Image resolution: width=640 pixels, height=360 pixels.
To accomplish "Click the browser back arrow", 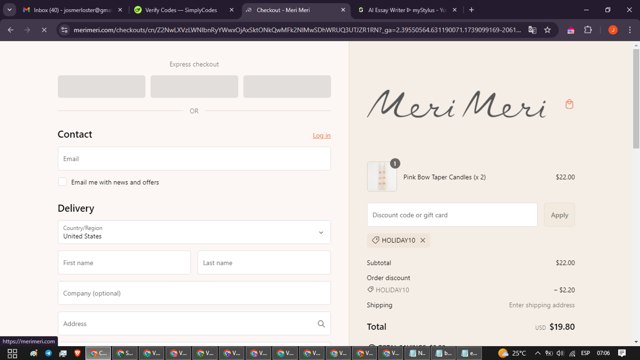I will 11,30.
